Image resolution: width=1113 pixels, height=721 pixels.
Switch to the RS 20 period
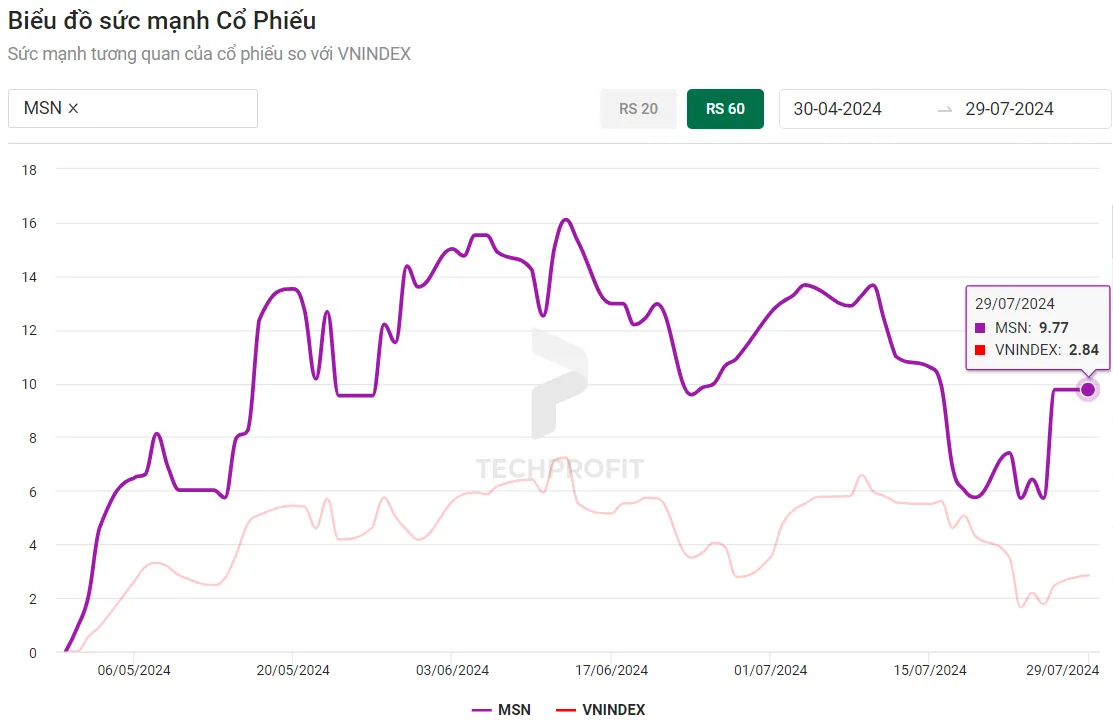point(638,109)
